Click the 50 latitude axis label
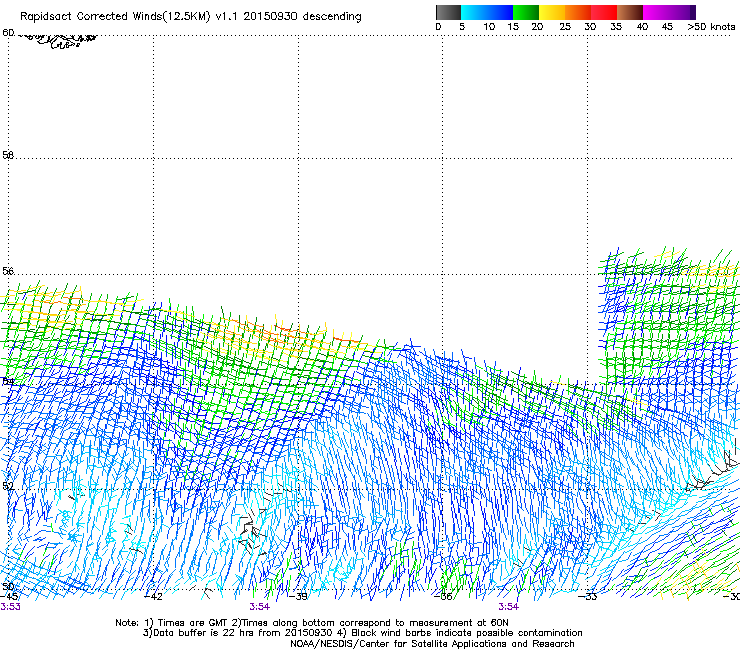 coord(8,586)
